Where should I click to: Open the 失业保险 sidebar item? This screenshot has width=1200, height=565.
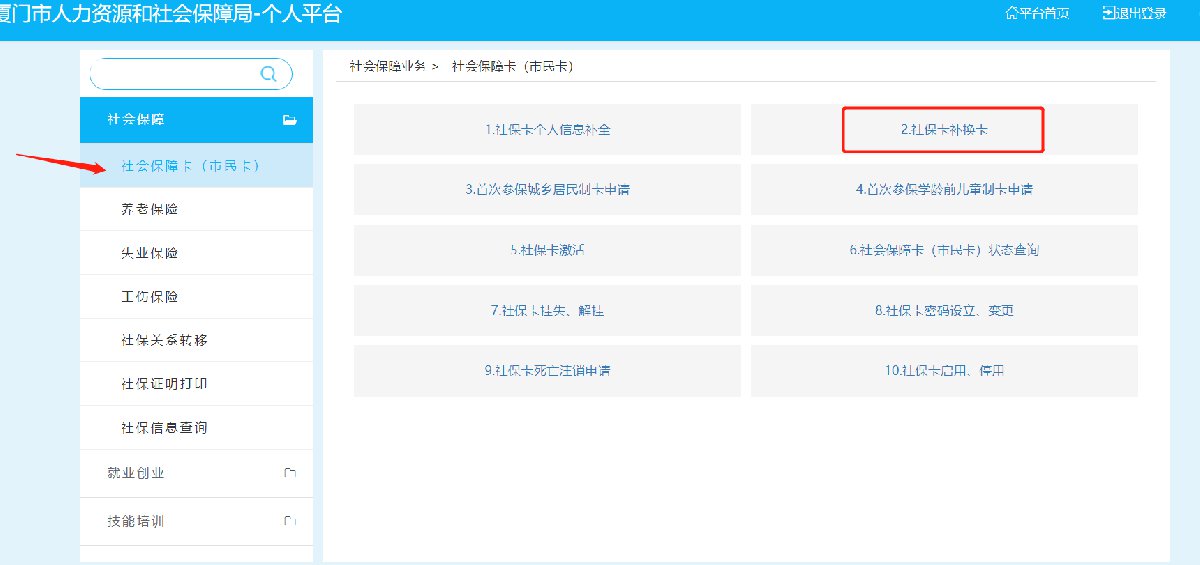point(150,253)
